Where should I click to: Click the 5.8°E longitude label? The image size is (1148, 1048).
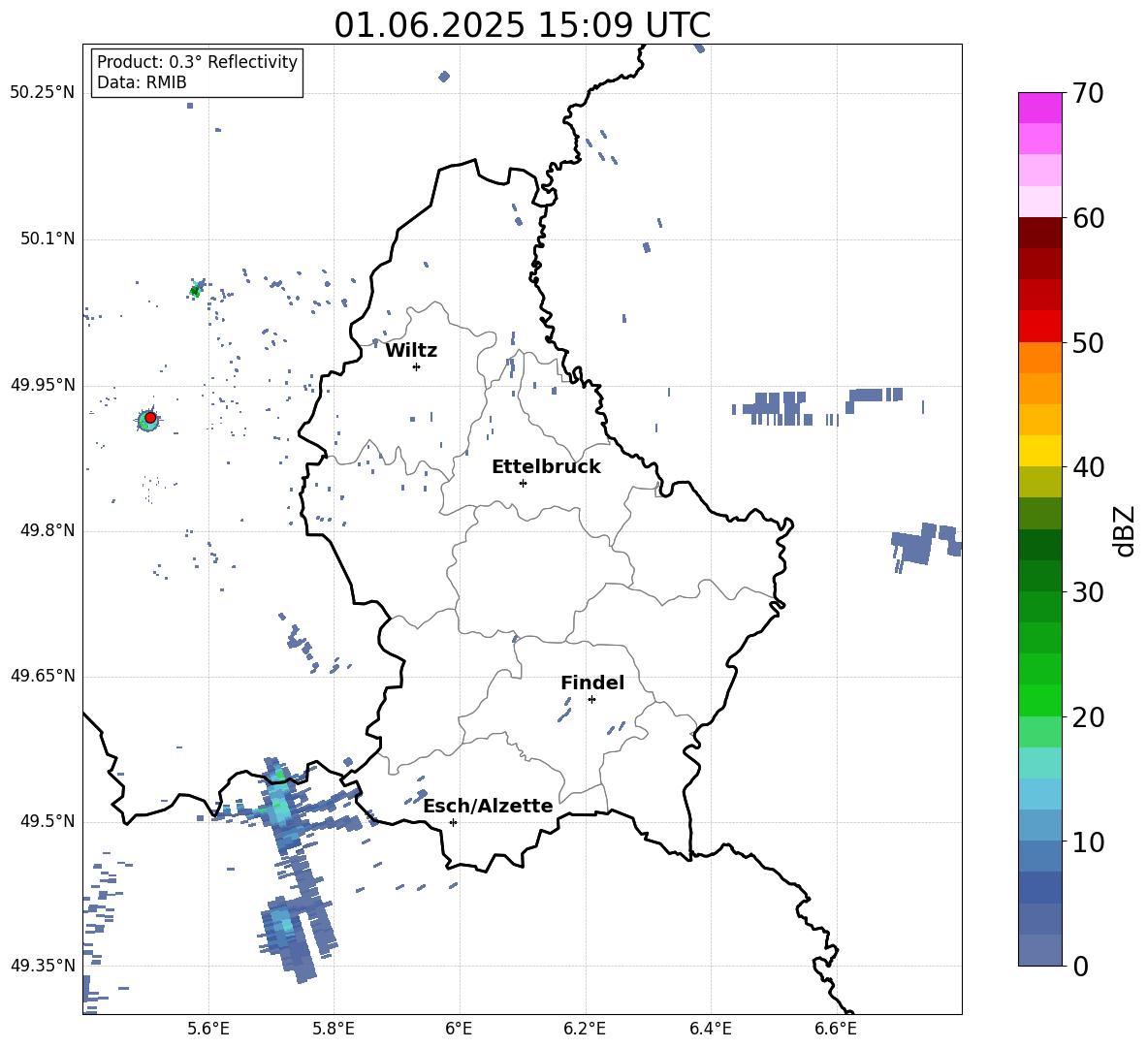coord(334,1029)
